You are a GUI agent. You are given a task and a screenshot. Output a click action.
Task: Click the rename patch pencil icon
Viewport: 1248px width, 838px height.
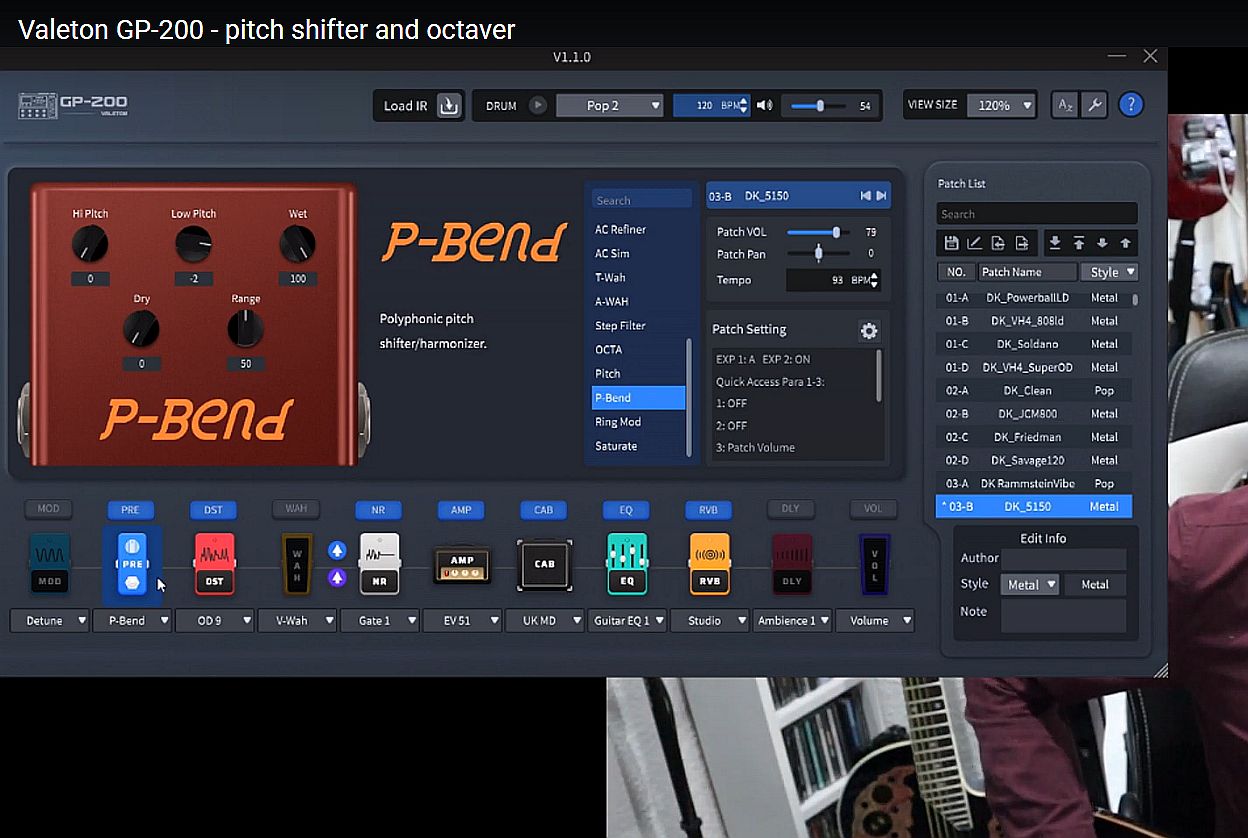point(974,243)
